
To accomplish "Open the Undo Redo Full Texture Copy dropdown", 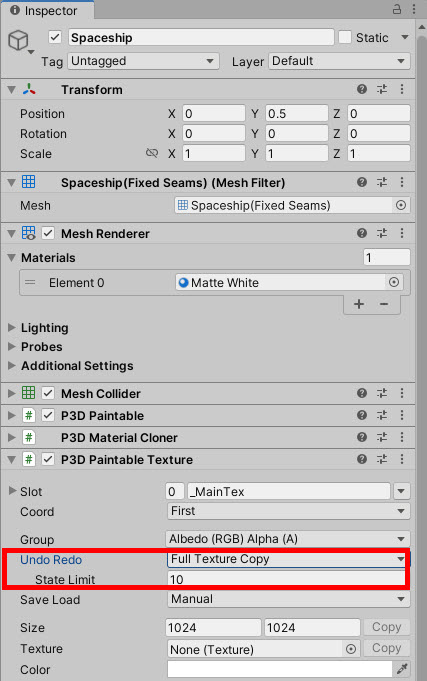I will 288,559.
